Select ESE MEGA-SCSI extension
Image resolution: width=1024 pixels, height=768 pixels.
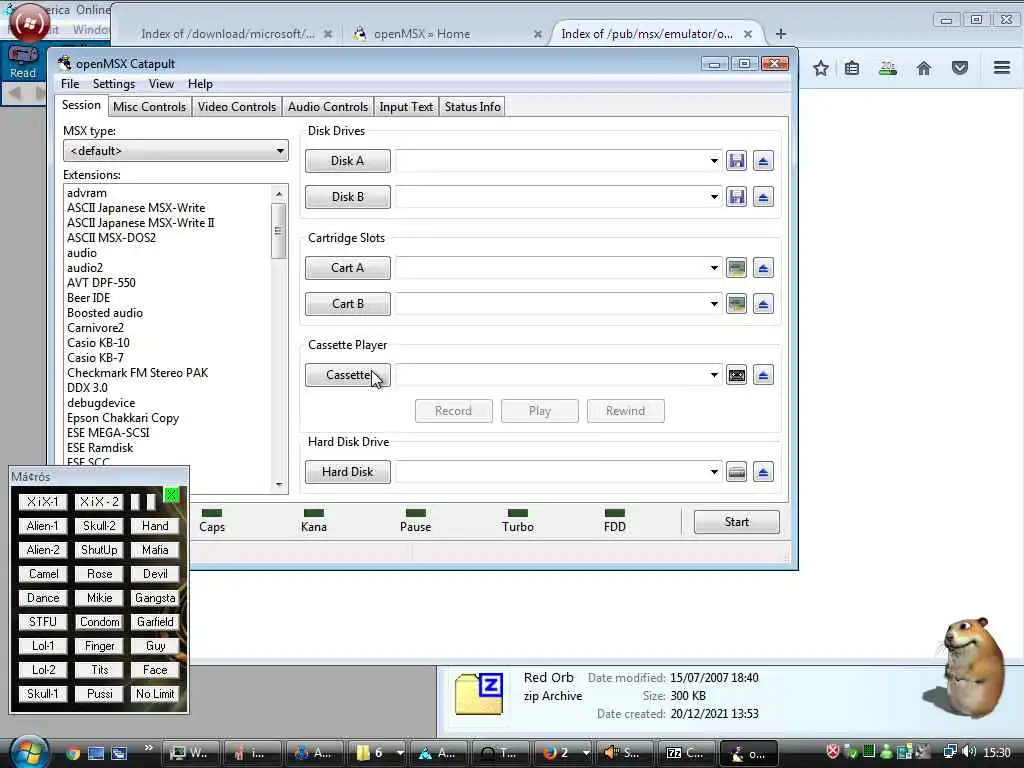coord(108,433)
